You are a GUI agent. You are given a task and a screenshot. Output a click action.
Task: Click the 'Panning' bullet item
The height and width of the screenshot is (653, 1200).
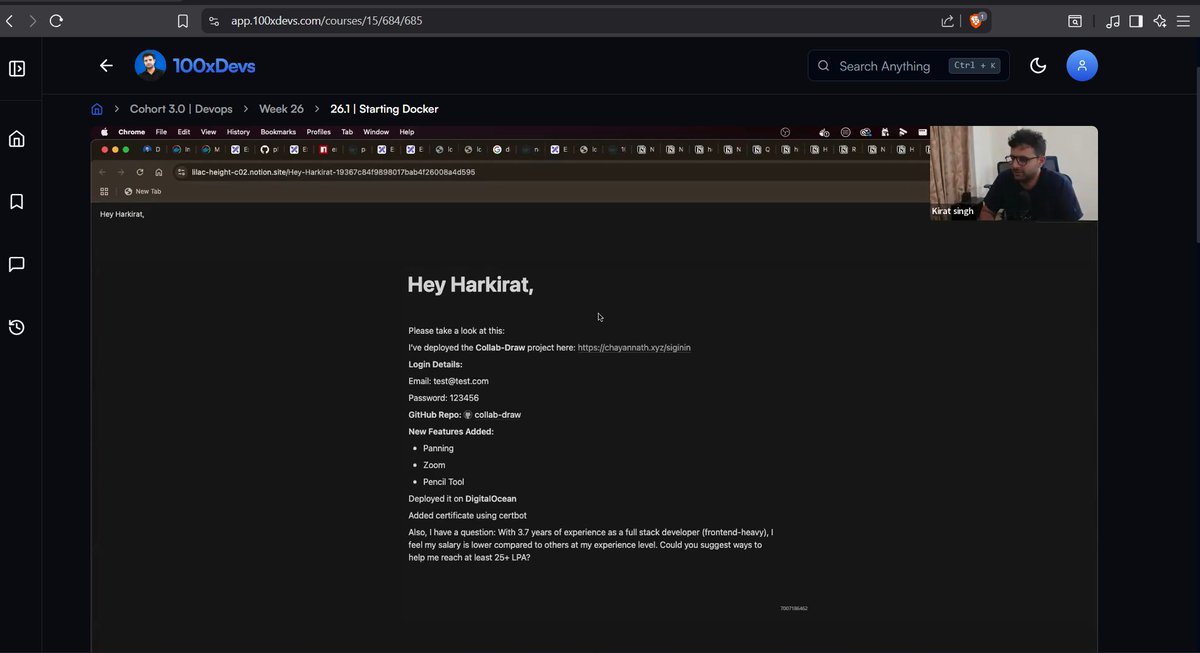[438, 448]
